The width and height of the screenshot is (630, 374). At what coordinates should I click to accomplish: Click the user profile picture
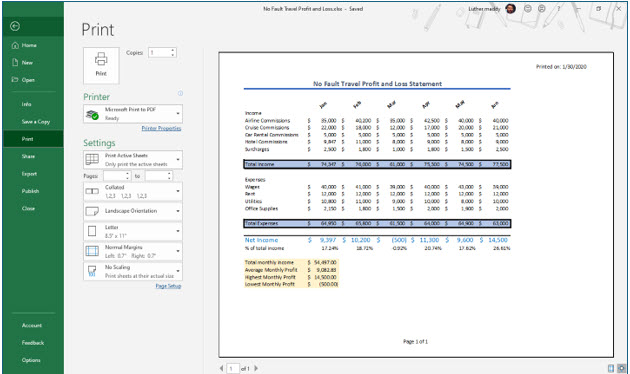[511, 8]
